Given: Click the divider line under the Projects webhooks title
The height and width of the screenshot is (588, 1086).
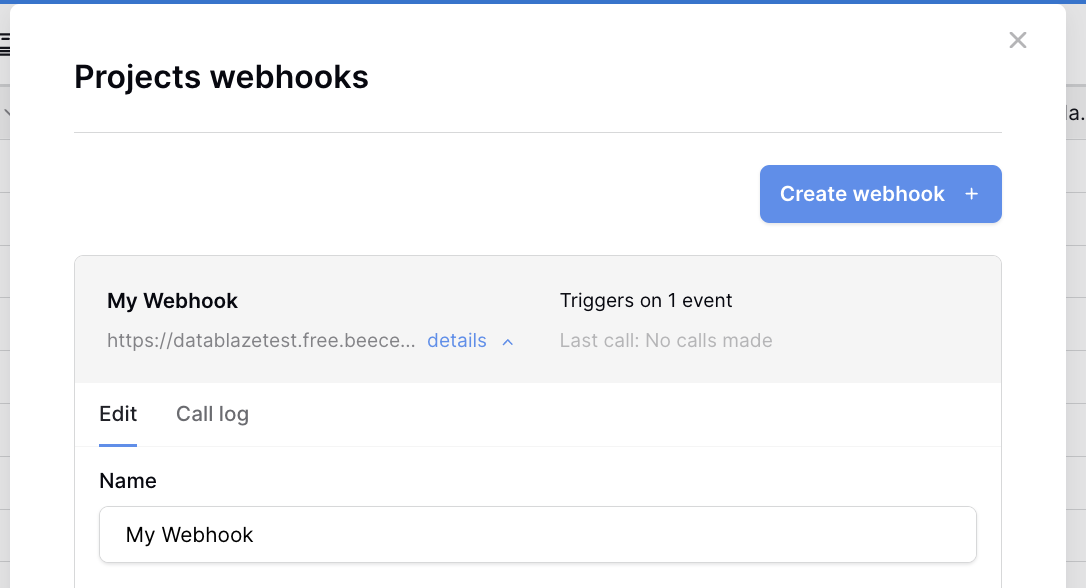Looking at the screenshot, I should click(537, 132).
